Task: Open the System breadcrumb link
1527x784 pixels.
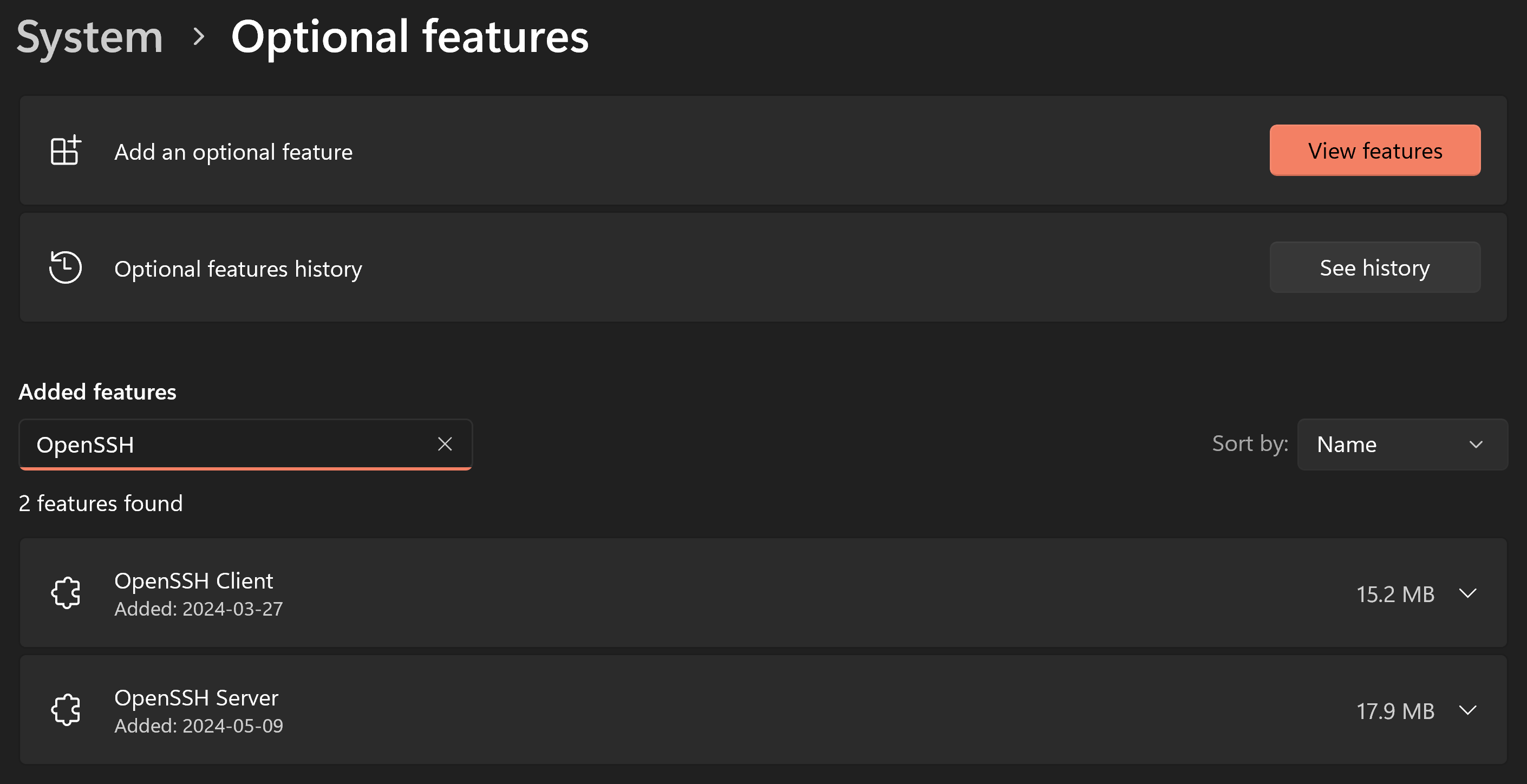Action: (x=89, y=37)
